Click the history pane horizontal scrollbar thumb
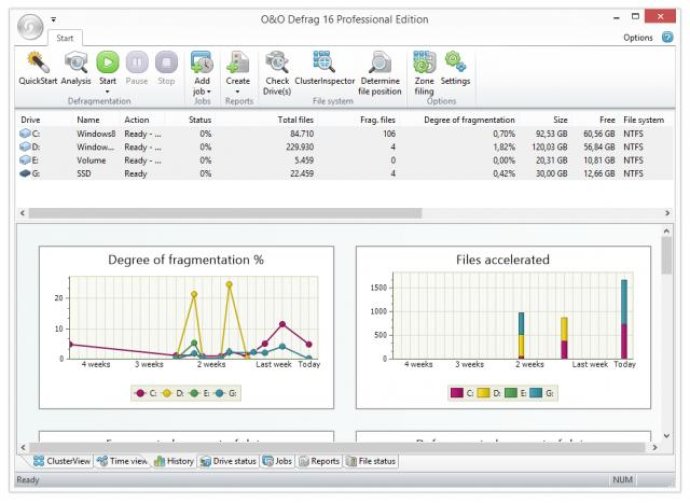Image resolution: width=690 pixels, height=503 pixels. [x=337, y=447]
